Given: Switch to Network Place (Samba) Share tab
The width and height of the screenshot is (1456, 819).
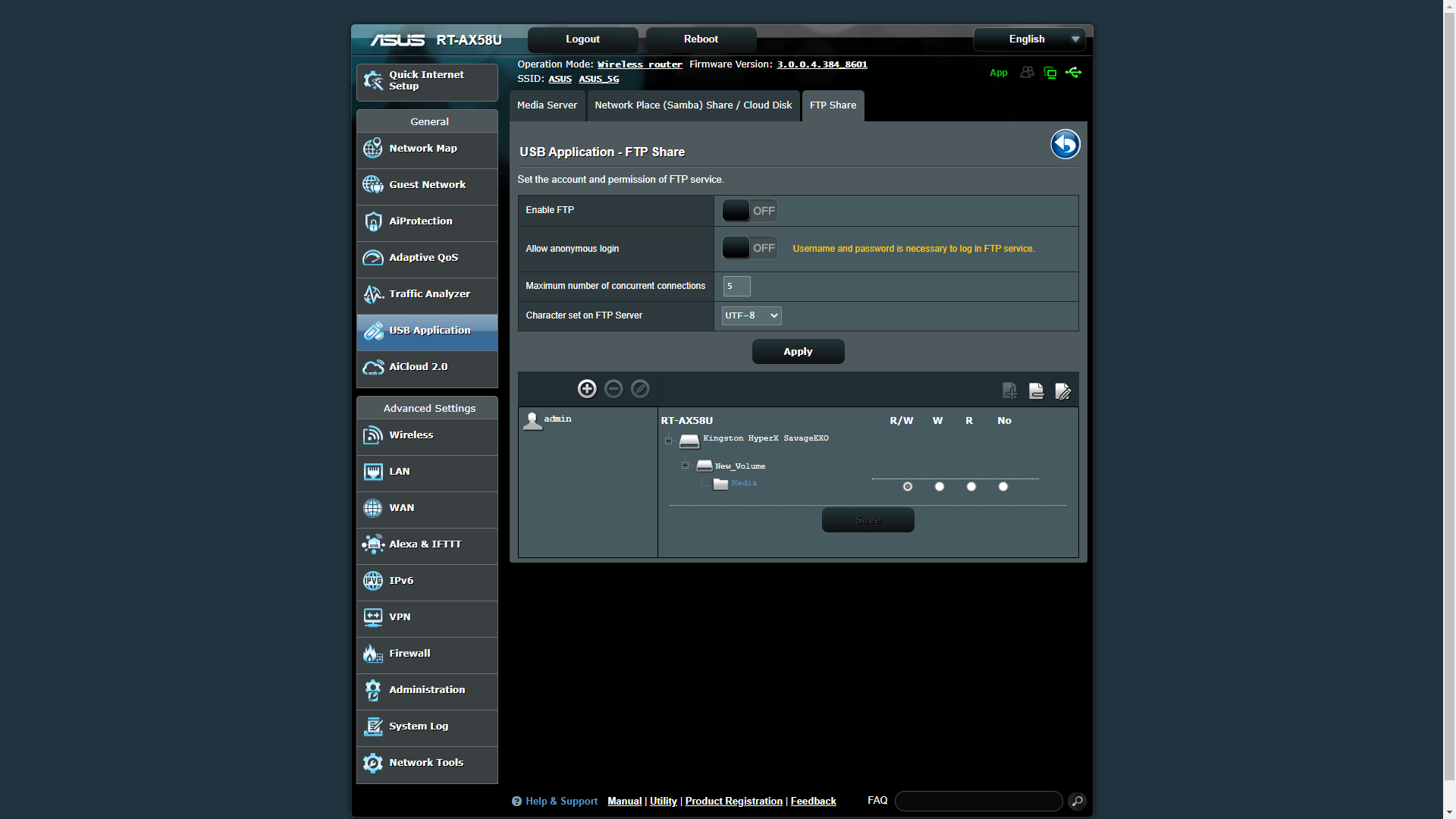Looking at the screenshot, I should 693,105.
